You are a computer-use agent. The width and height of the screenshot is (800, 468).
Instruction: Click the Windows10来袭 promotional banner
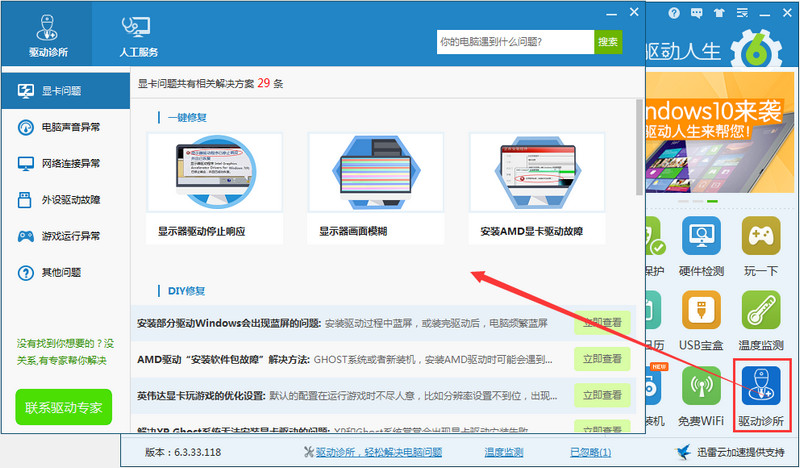719,133
